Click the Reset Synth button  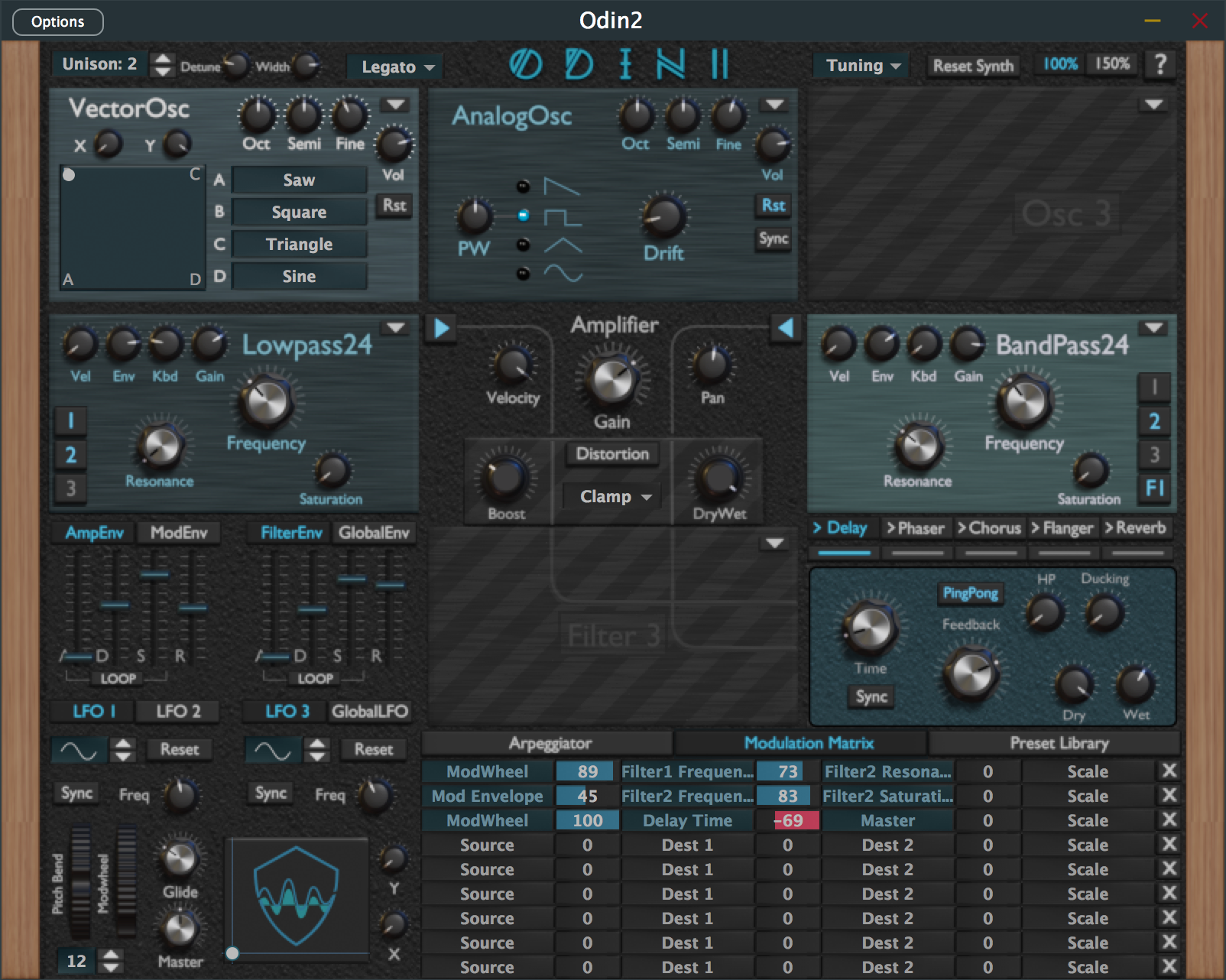point(973,66)
